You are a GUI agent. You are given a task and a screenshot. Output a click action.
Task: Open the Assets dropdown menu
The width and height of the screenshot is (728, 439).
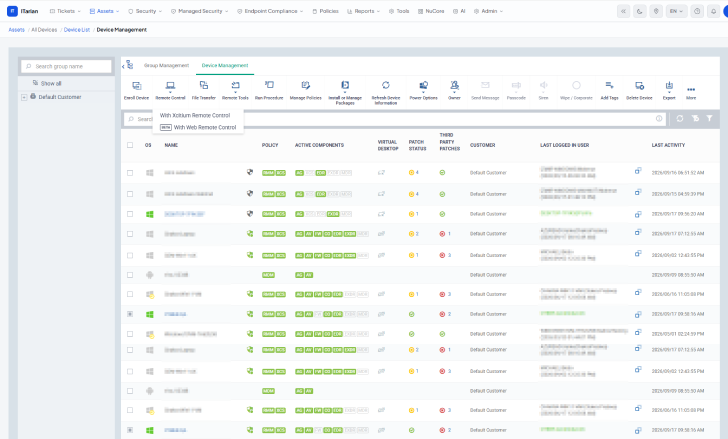(x=104, y=11)
